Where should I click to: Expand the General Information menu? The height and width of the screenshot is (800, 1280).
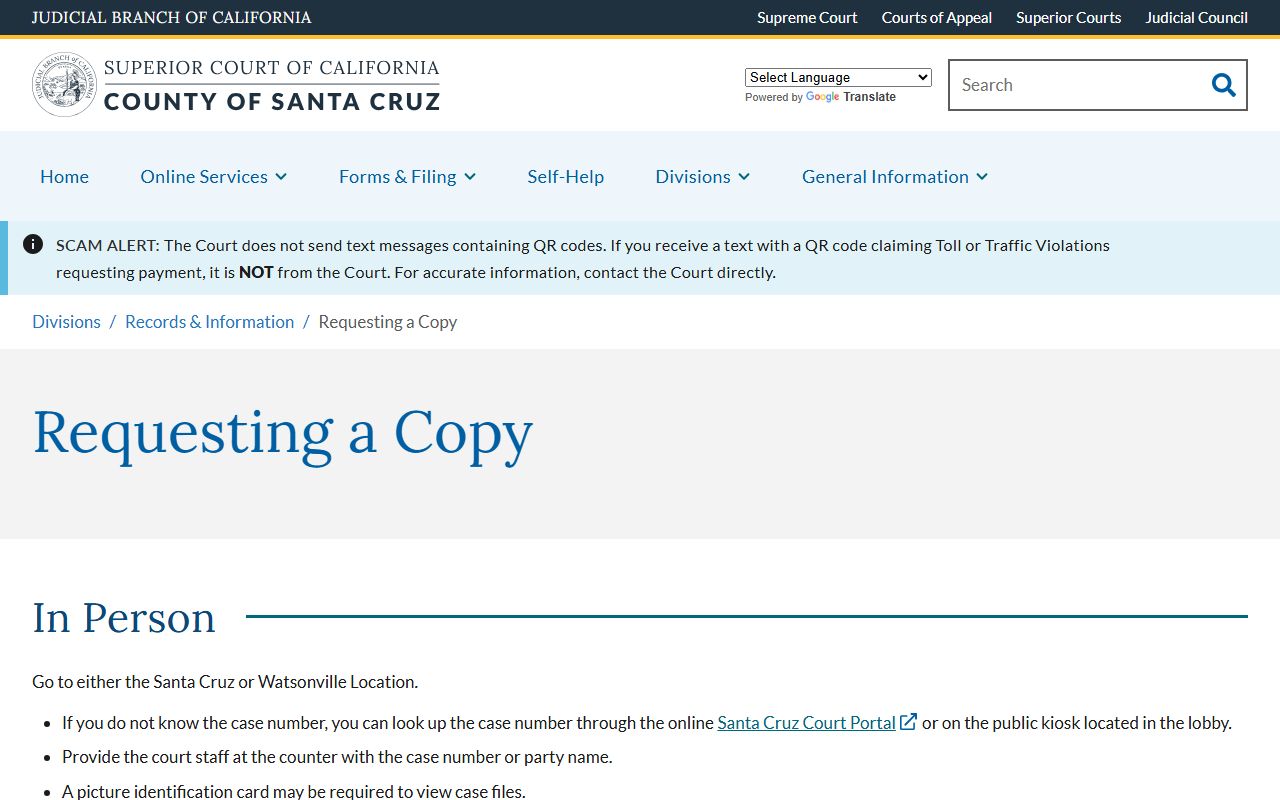pos(895,176)
